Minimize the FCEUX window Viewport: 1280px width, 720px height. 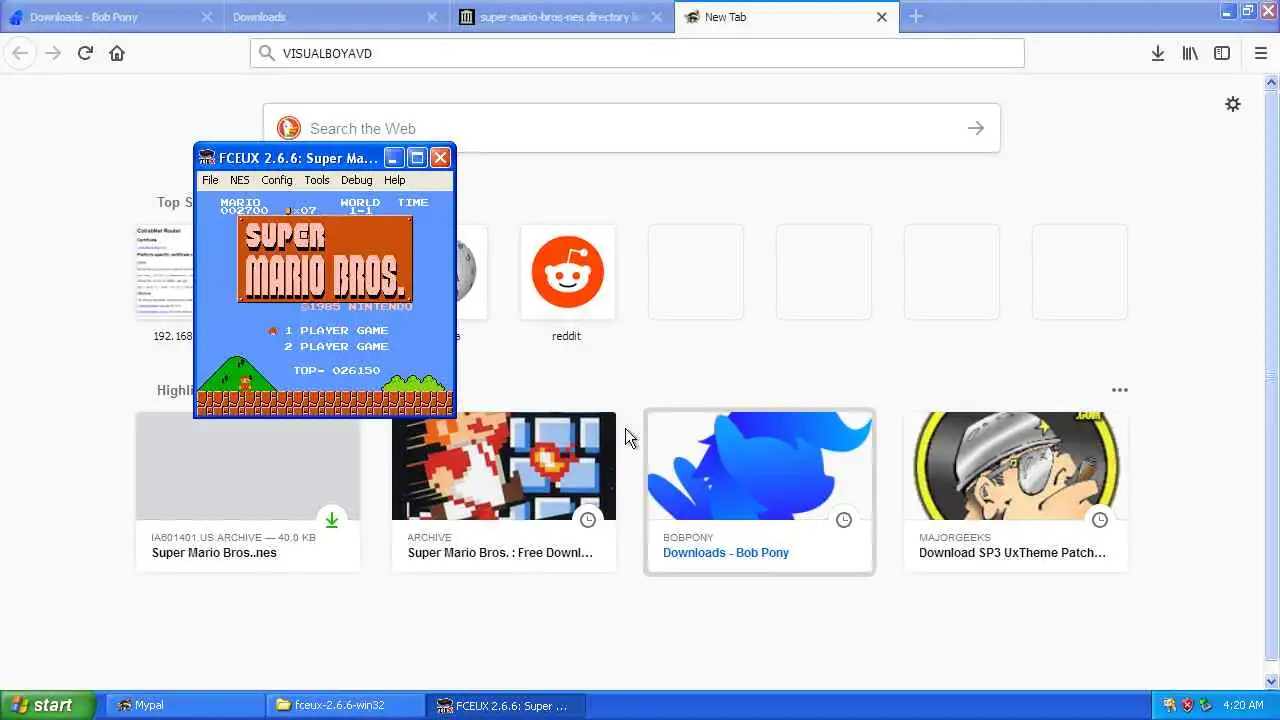click(394, 158)
